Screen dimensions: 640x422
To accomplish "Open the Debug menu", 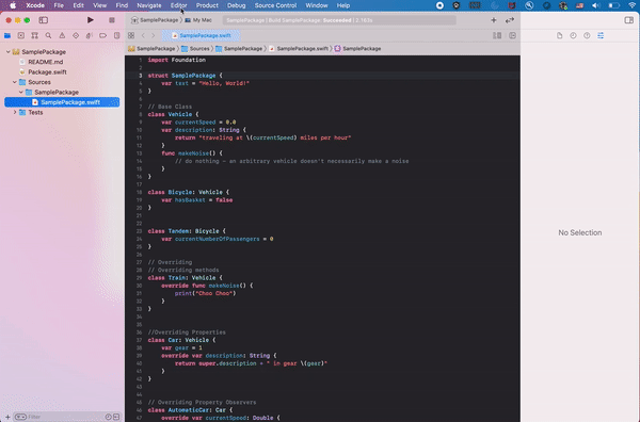I will (x=236, y=5).
